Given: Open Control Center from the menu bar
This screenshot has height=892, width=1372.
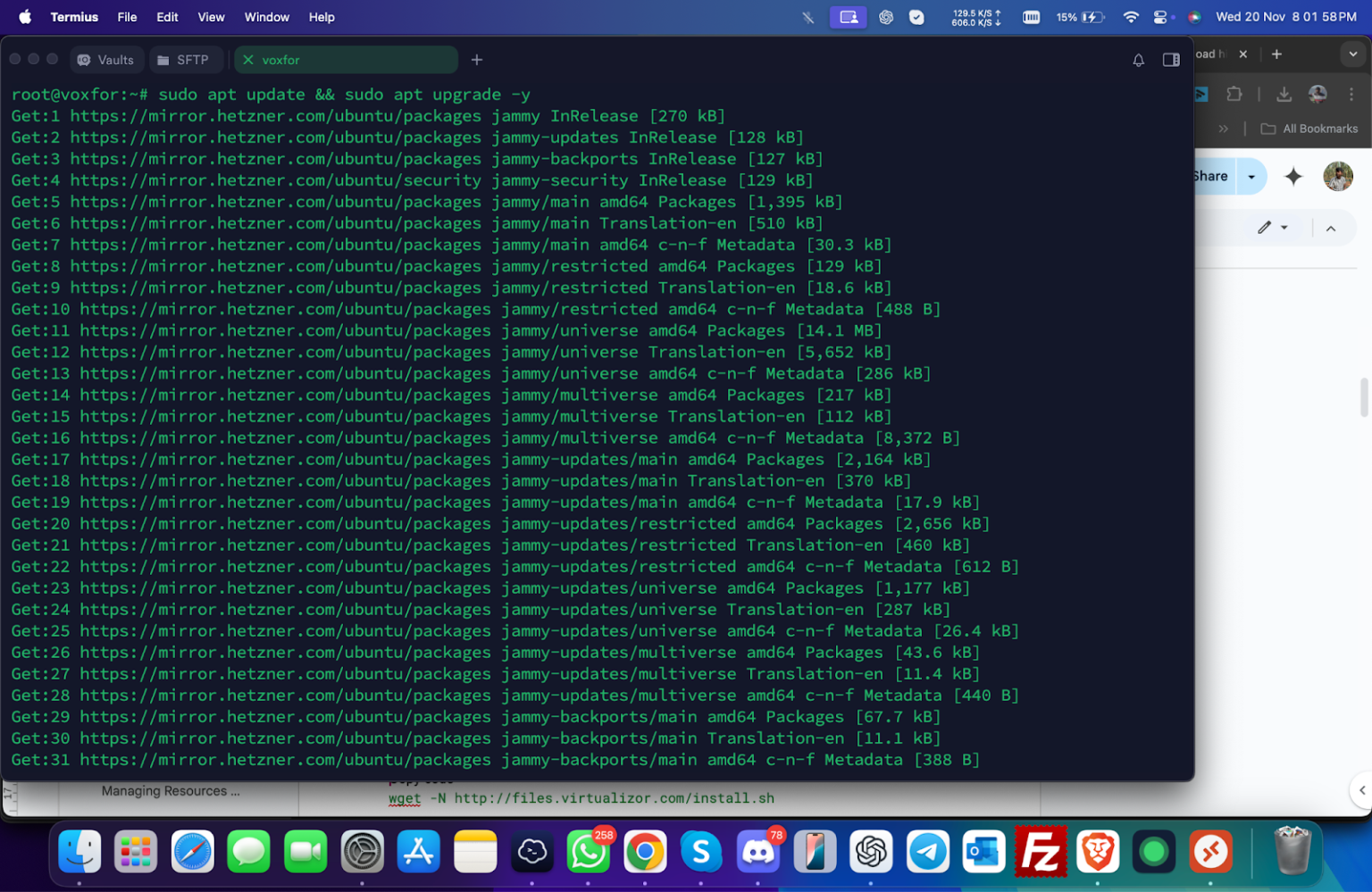Looking at the screenshot, I should point(1161,17).
